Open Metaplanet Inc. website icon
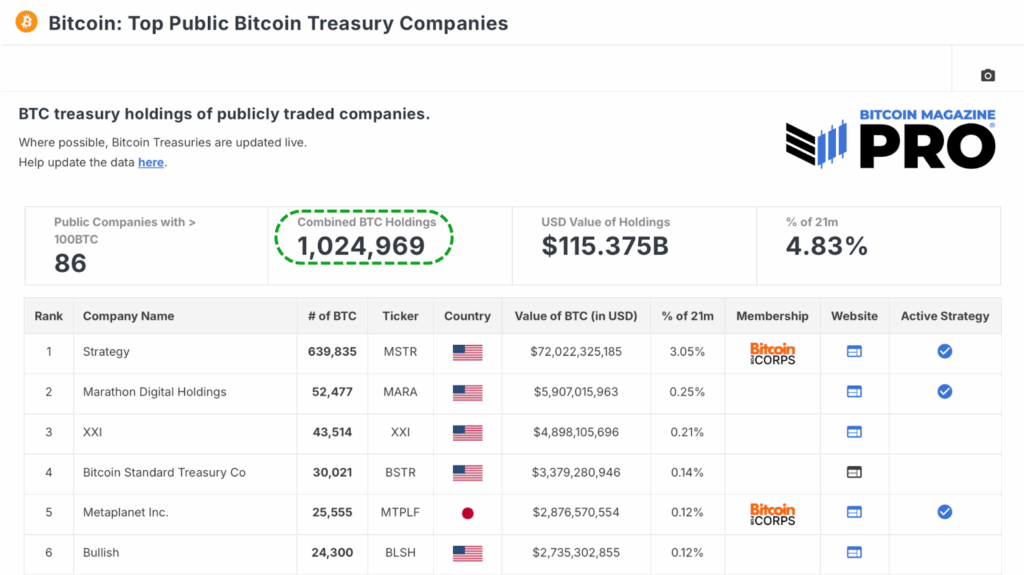The height and width of the screenshot is (575, 1024). click(x=854, y=512)
